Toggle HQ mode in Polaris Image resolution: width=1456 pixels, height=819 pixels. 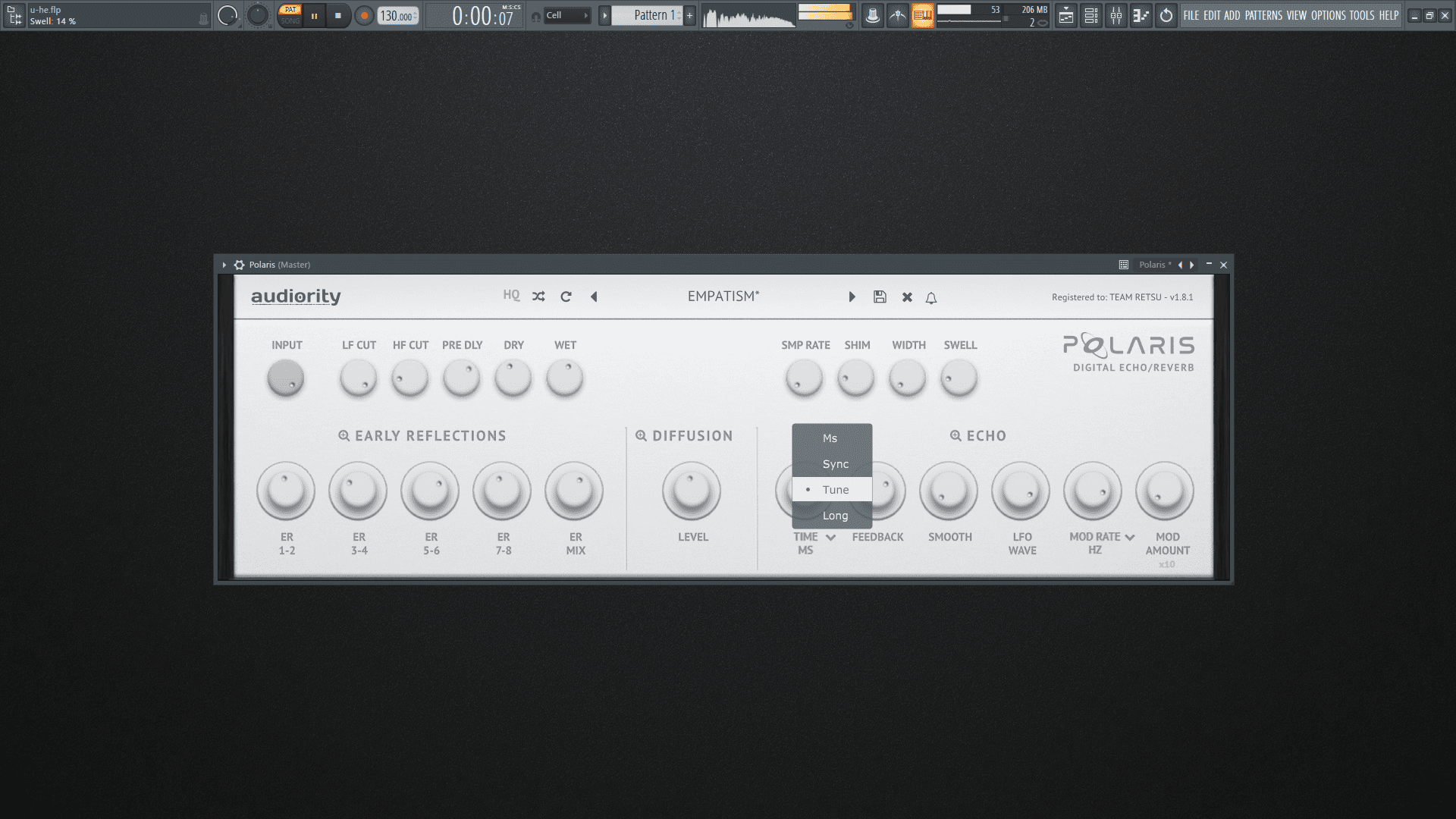point(512,296)
